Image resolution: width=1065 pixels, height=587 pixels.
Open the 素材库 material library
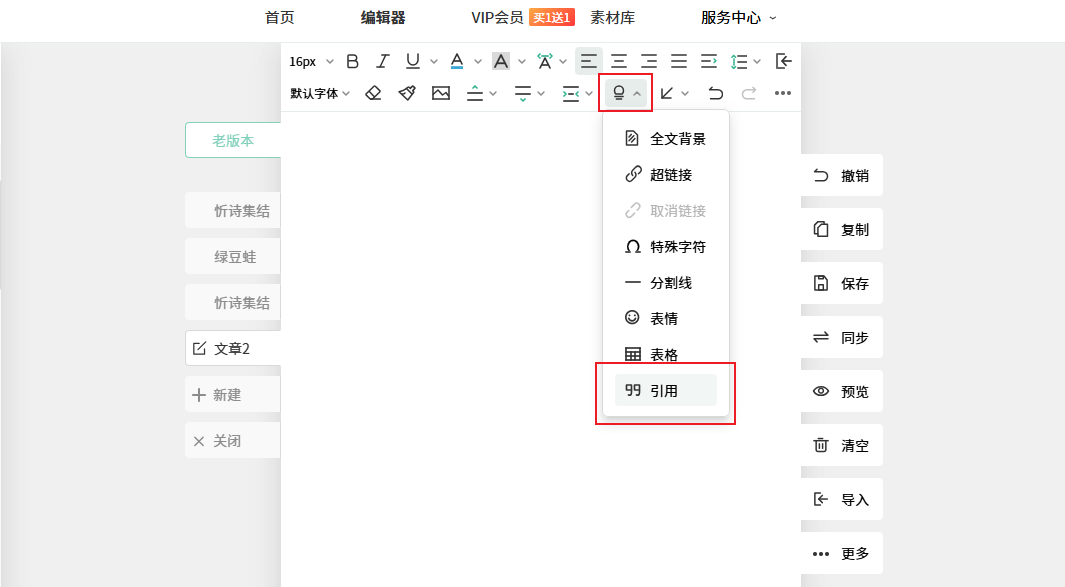pos(613,18)
